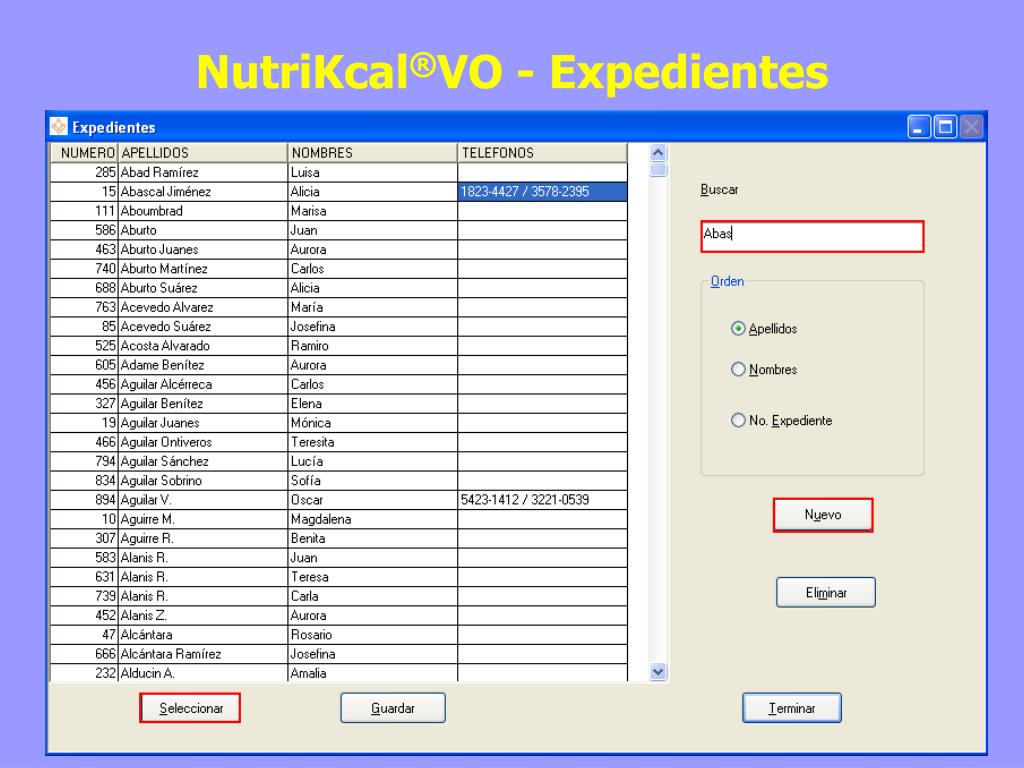Image resolution: width=1024 pixels, height=768 pixels.
Task: Click the Terminar button
Action: [x=792, y=708]
